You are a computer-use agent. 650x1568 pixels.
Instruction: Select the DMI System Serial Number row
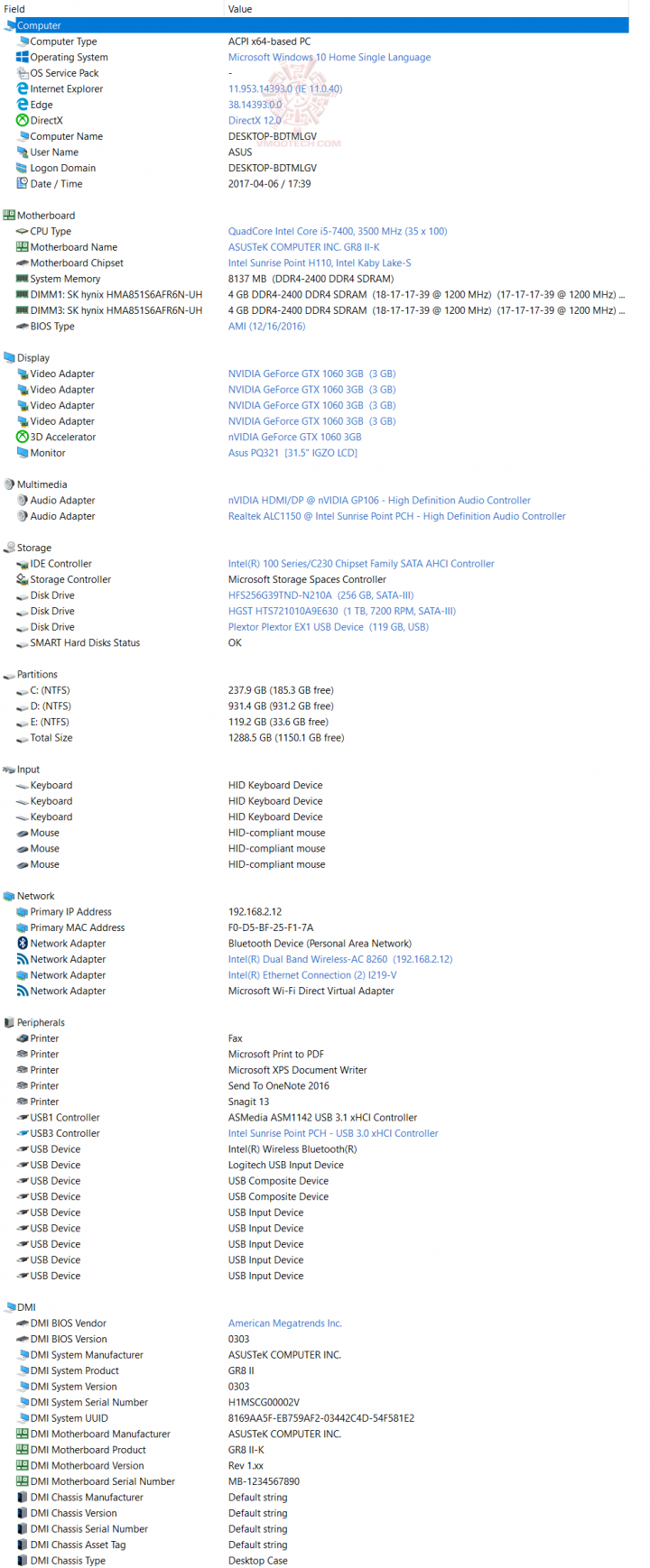(314, 1402)
